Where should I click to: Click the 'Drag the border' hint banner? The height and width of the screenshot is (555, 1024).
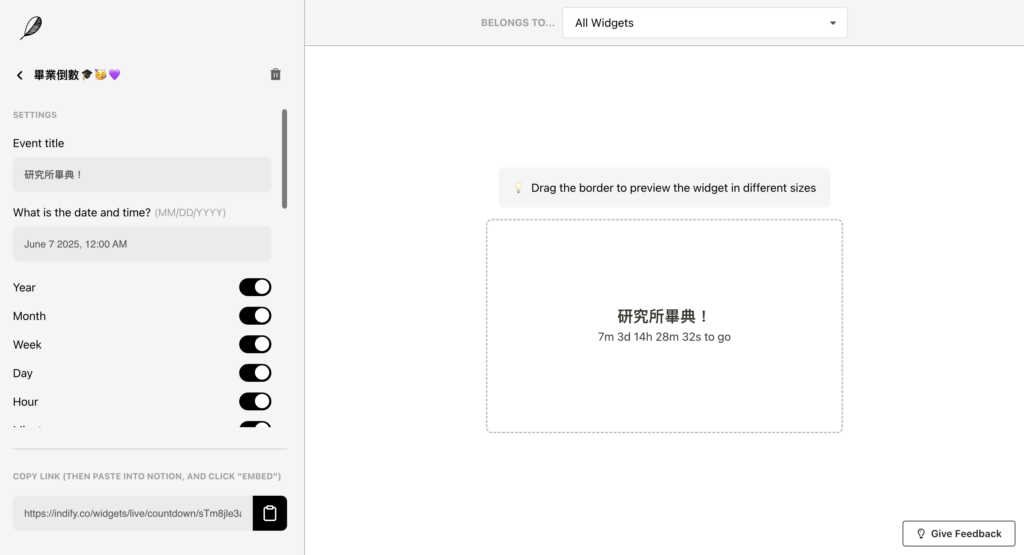664,188
